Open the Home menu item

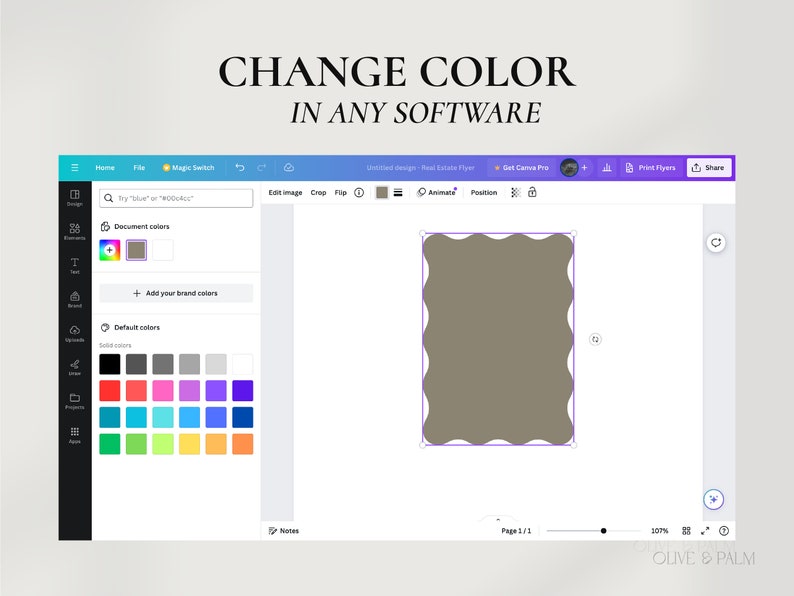tap(105, 168)
